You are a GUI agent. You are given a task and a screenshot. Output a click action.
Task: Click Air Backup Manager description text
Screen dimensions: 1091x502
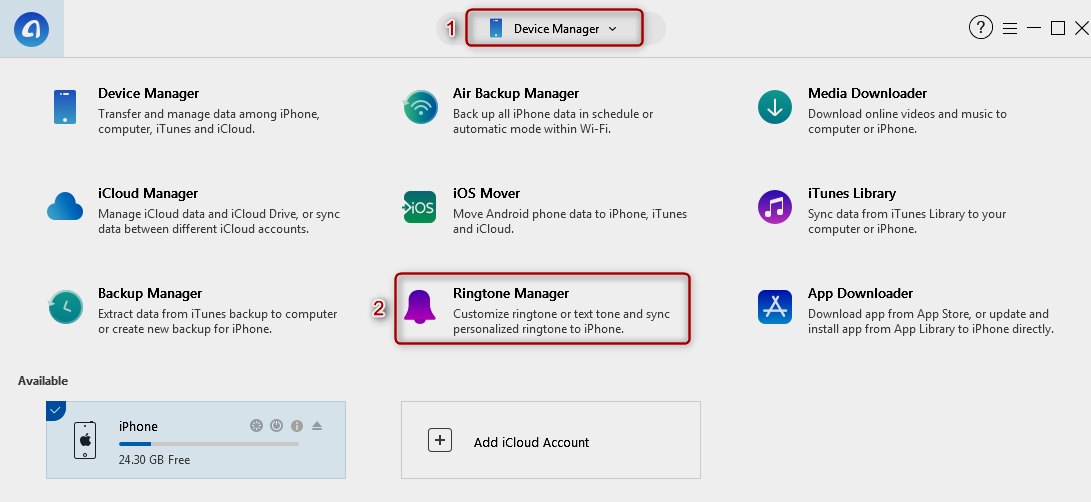click(x=553, y=121)
